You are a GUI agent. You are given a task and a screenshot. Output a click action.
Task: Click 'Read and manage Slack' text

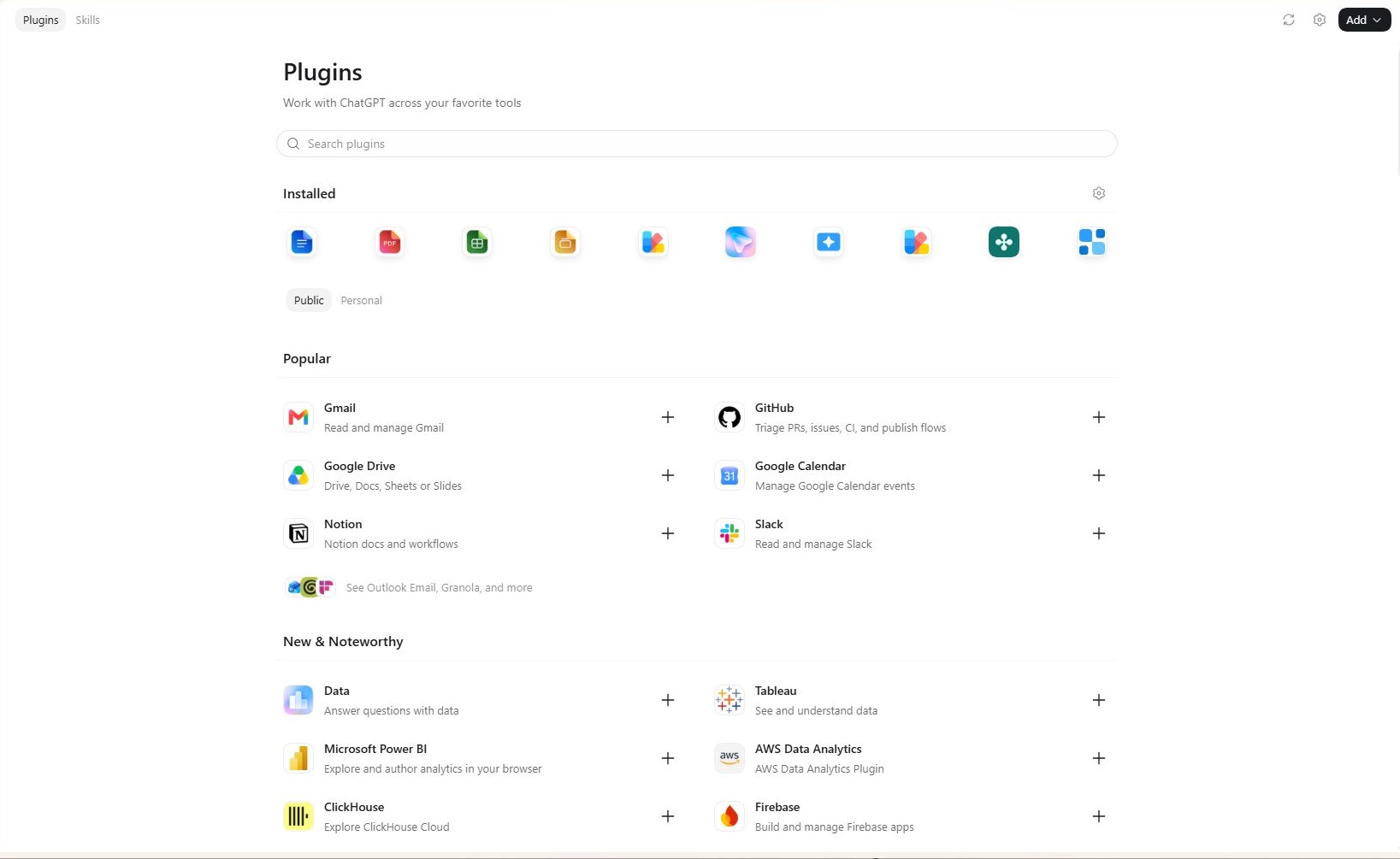point(813,544)
